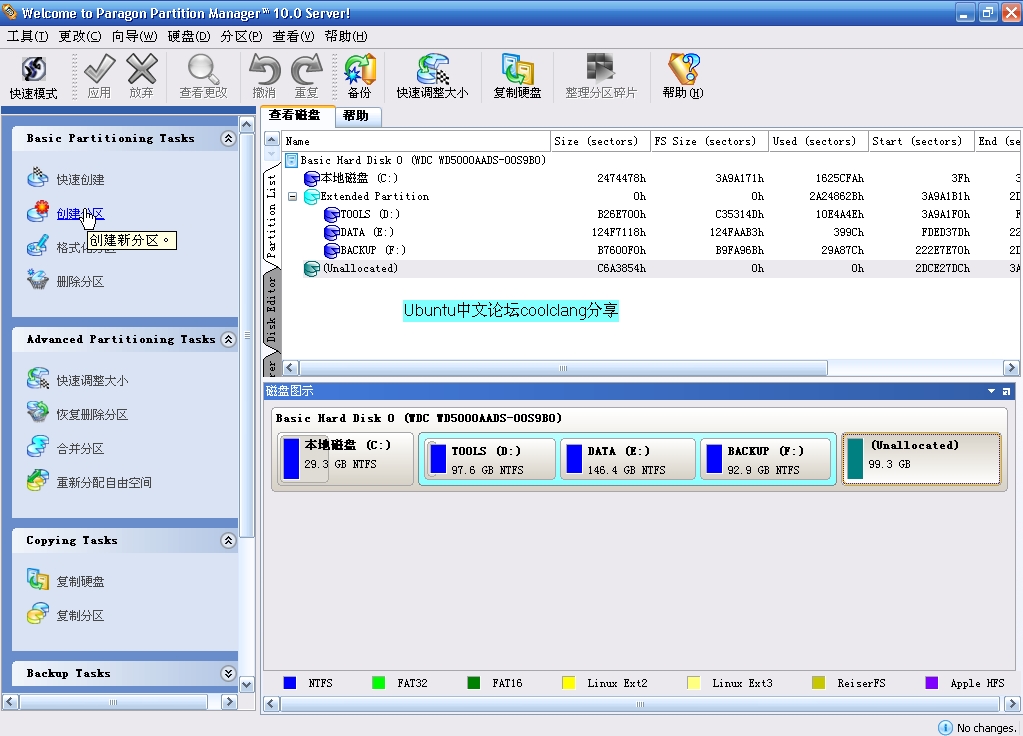Open the 更改(C) menu

pos(80,37)
